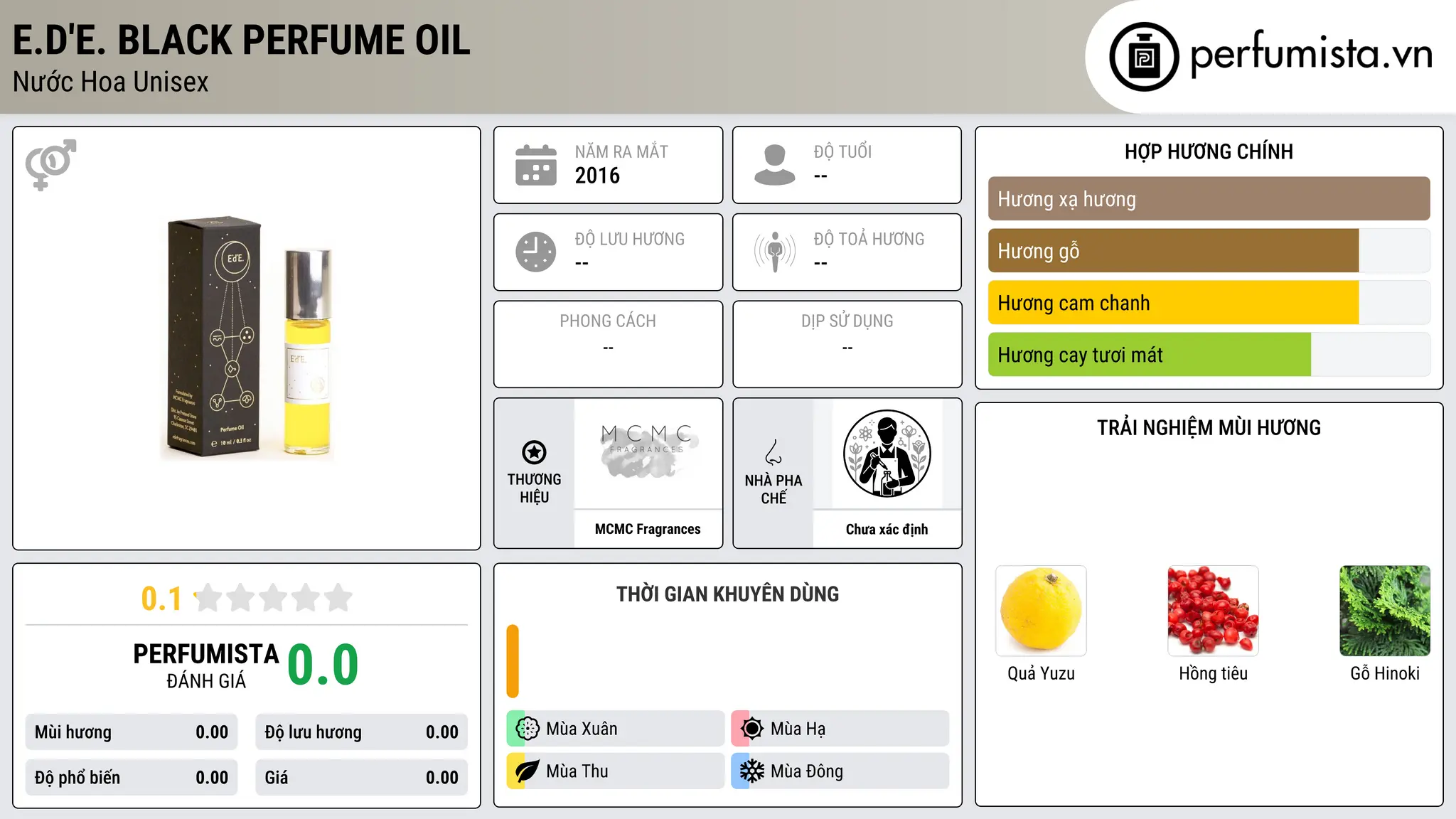Click the Gỗ Hinoki note caption
The width and height of the screenshot is (1456, 819).
(x=1385, y=673)
